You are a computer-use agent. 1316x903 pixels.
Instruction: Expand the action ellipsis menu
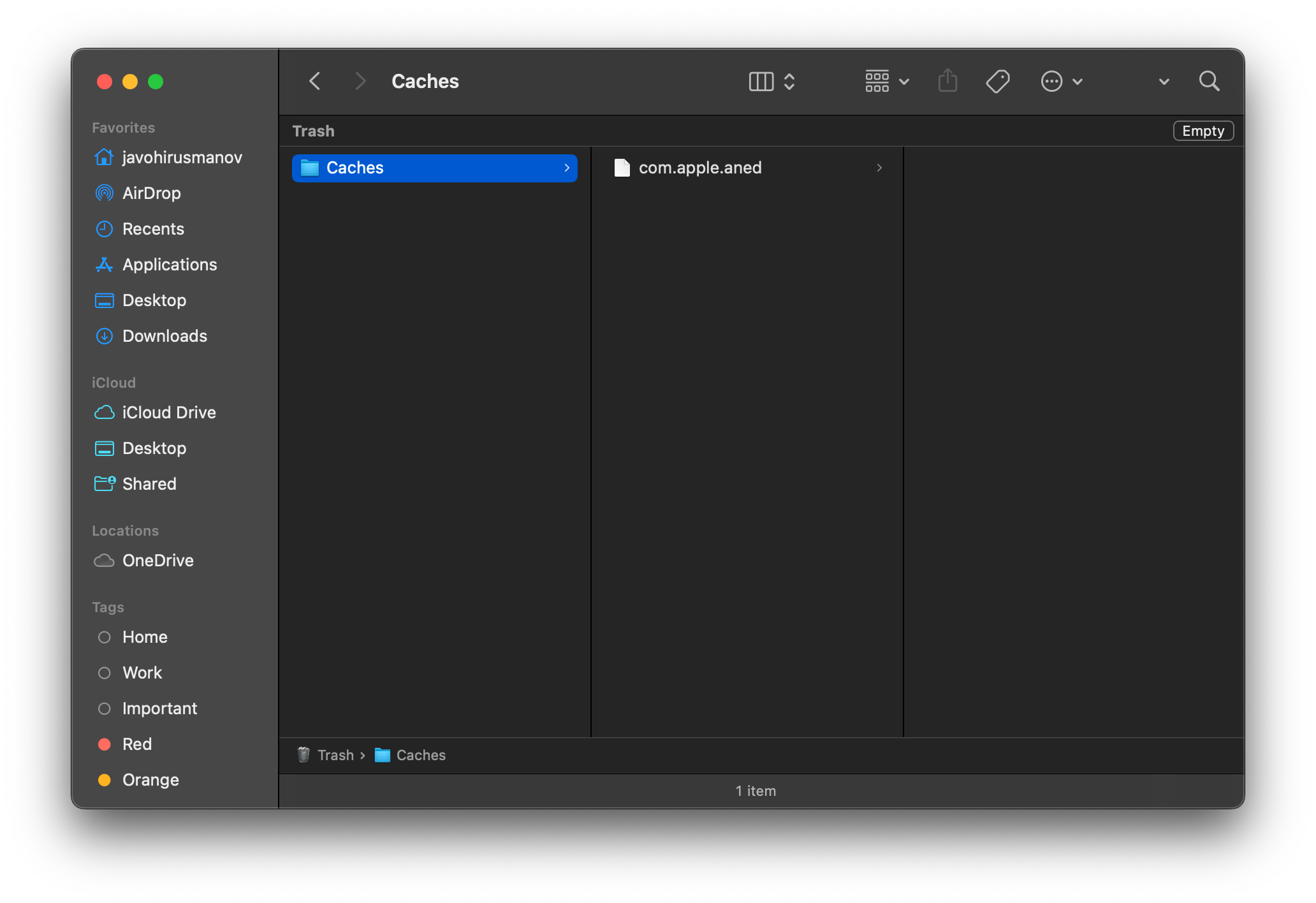point(1061,81)
